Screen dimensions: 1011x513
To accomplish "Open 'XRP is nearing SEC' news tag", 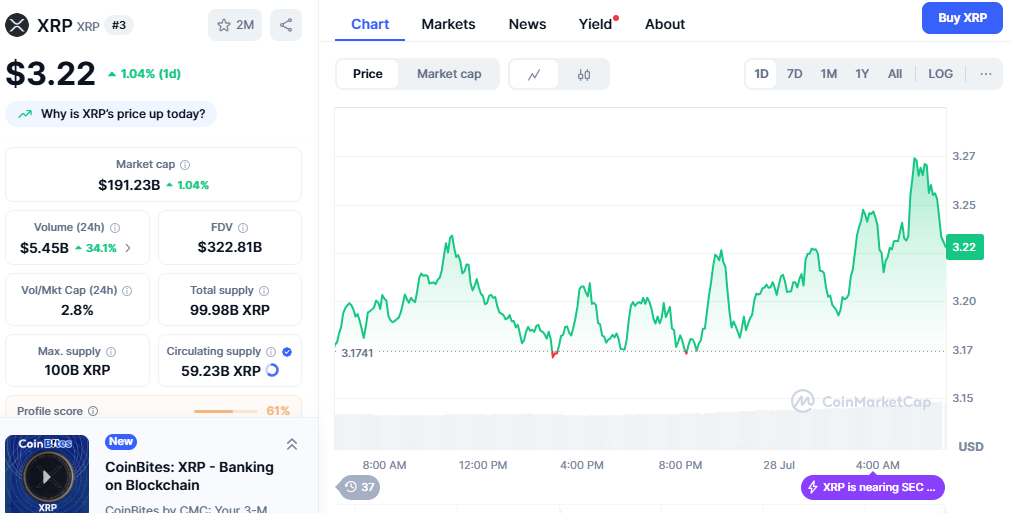I will coord(872,487).
